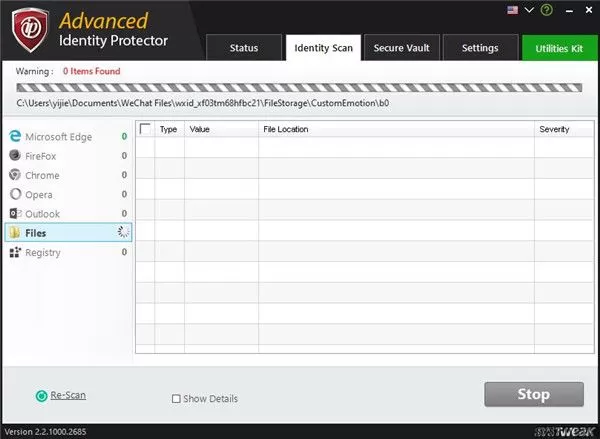
Task: Click the green Re-Scan circle icon
Action: pyautogui.click(x=41, y=396)
